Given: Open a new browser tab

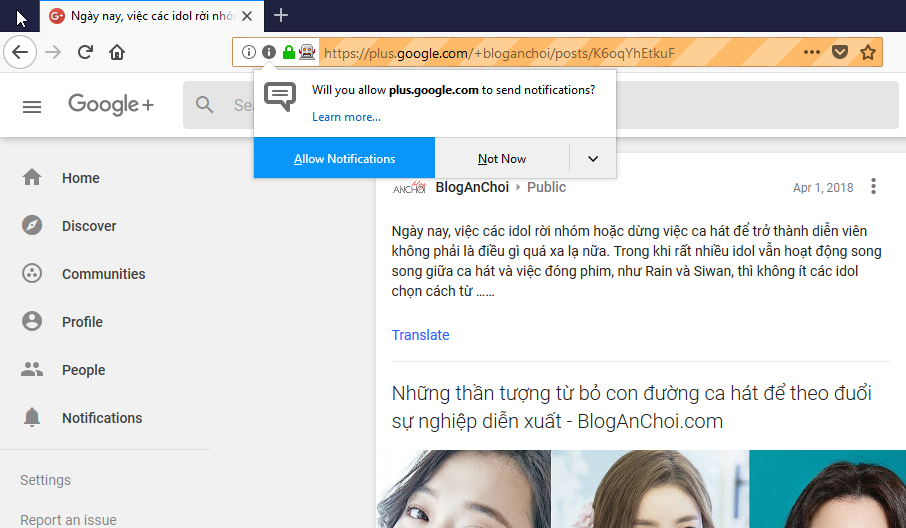Looking at the screenshot, I should pos(281,16).
